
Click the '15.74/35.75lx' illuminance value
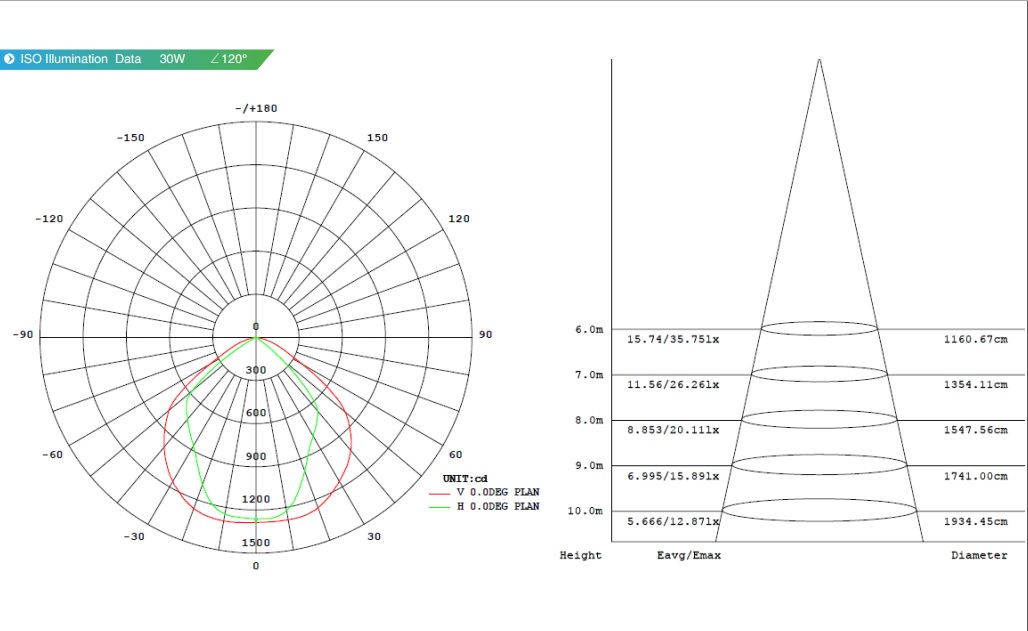tap(673, 339)
